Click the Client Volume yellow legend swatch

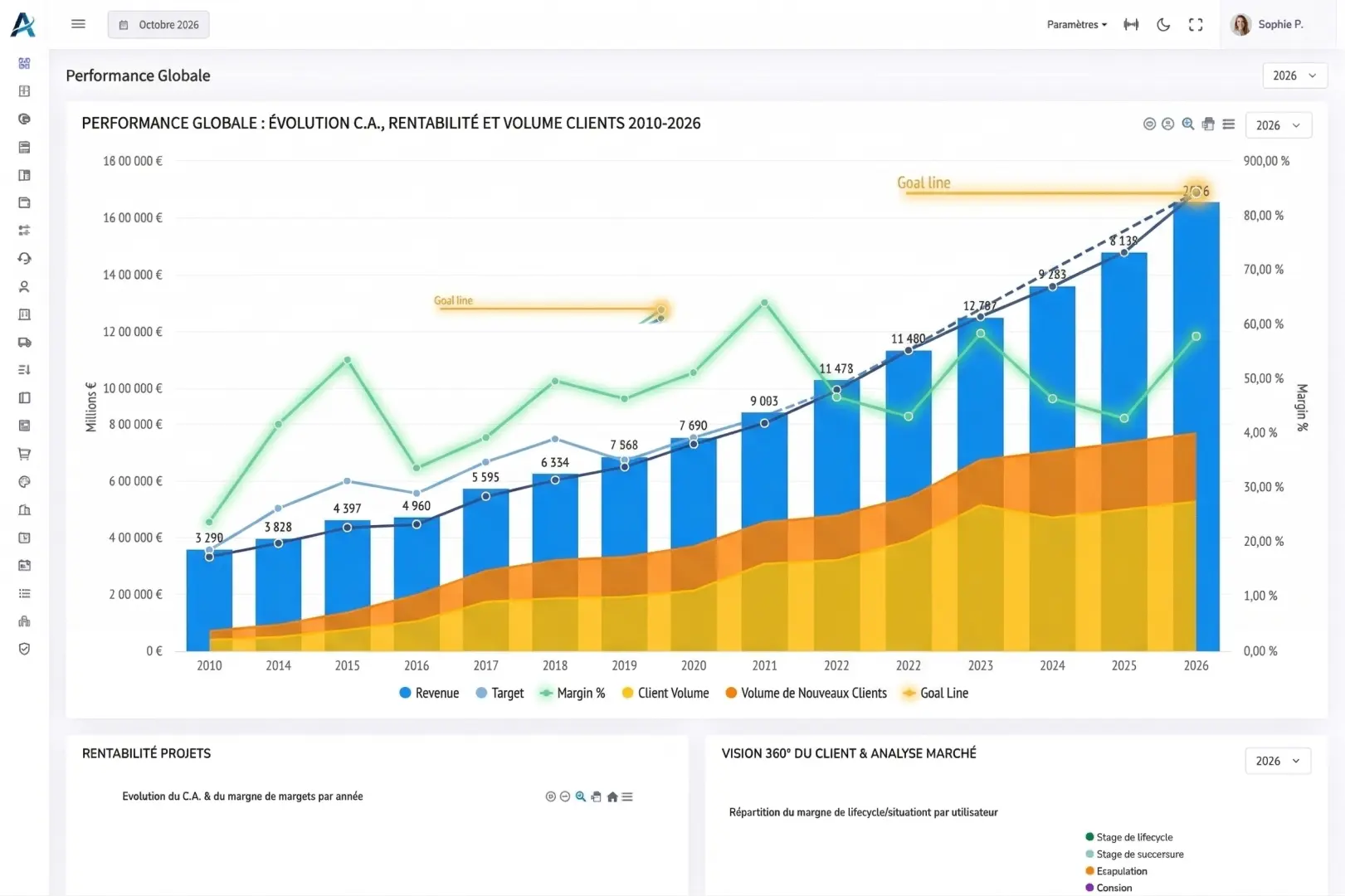click(628, 693)
